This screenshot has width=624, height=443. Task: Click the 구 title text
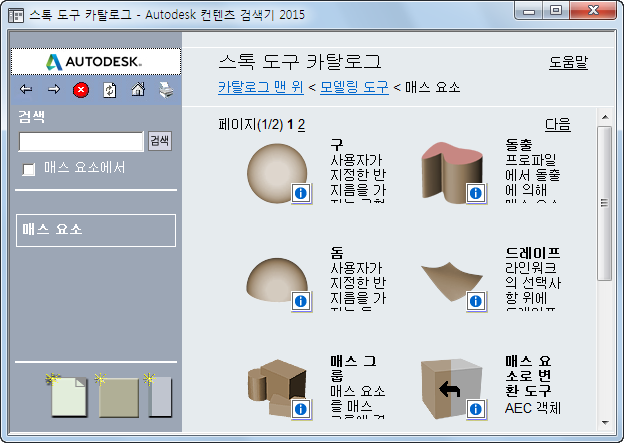tap(337, 144)
